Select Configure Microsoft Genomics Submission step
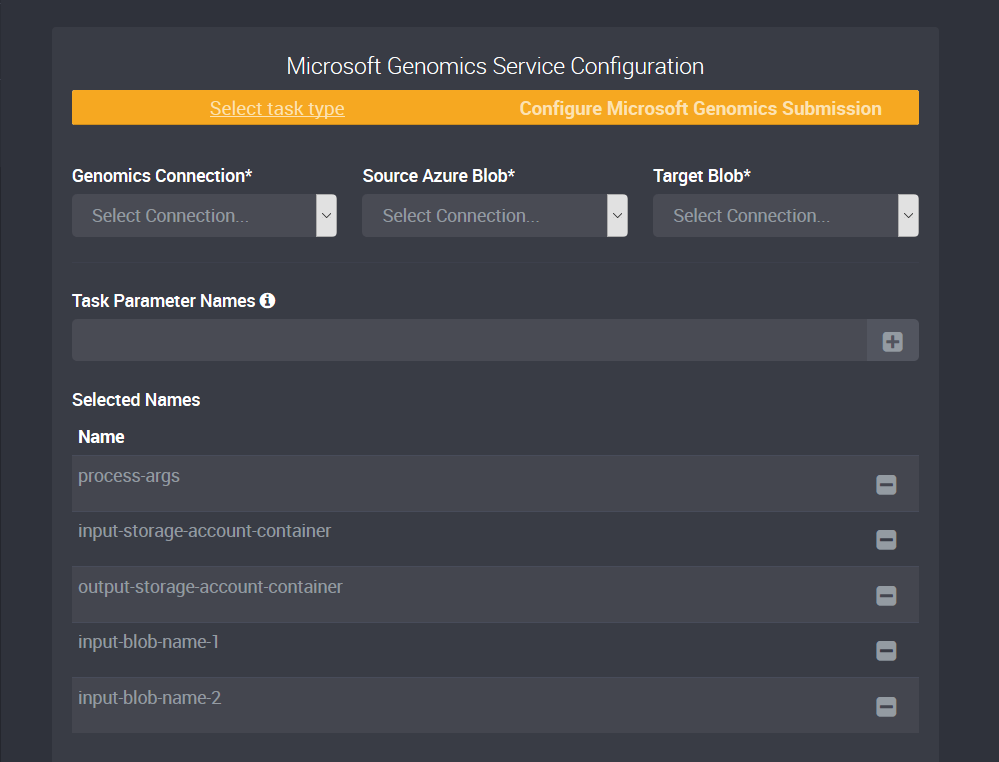 click(x=700, y=108)
